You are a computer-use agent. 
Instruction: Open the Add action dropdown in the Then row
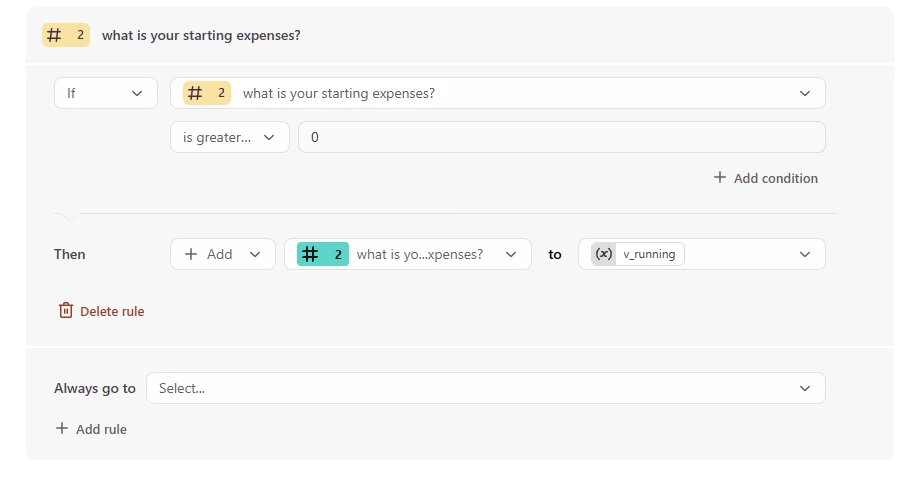point(222,254)
